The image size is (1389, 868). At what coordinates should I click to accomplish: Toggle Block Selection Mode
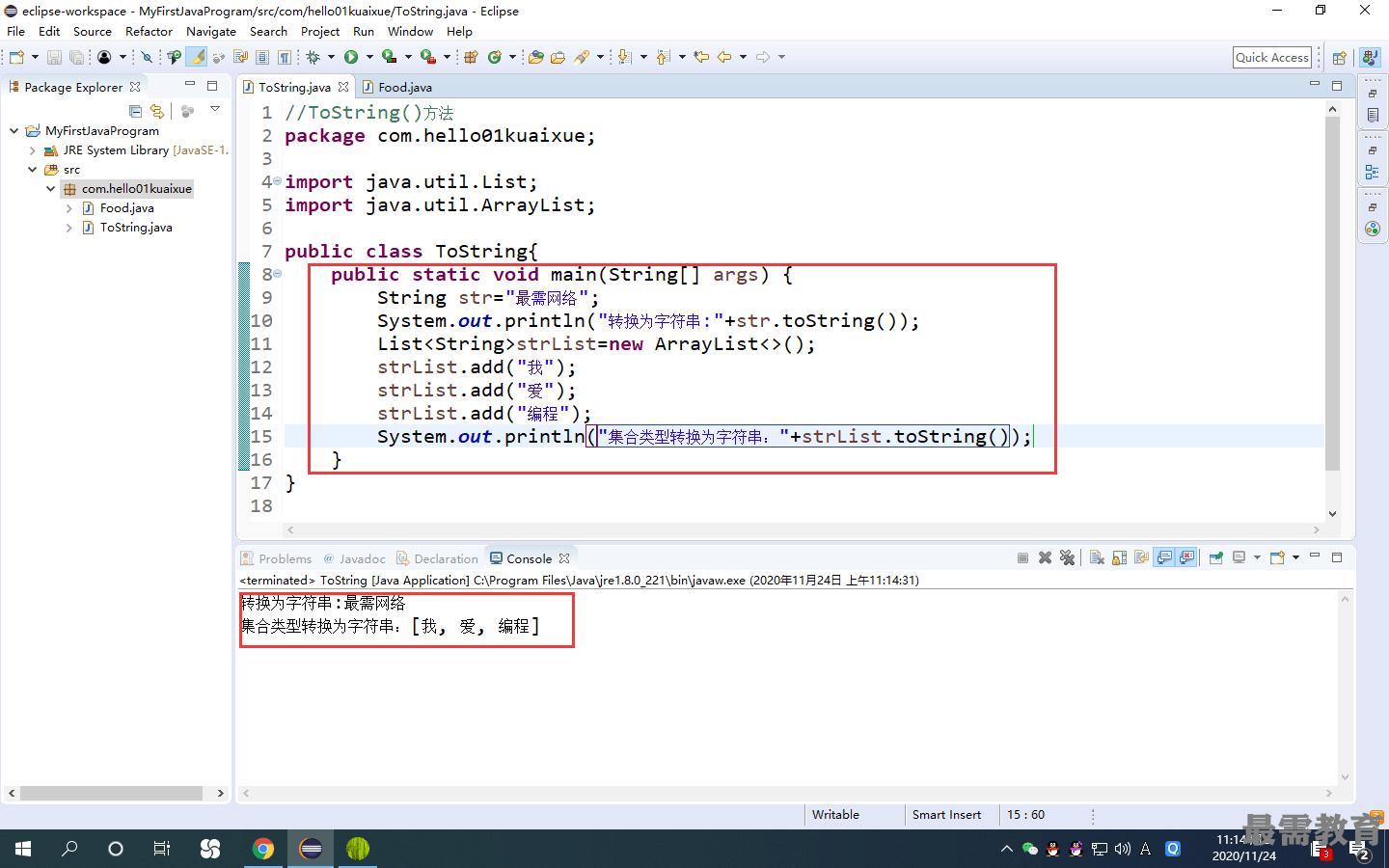tap(261, 57)
